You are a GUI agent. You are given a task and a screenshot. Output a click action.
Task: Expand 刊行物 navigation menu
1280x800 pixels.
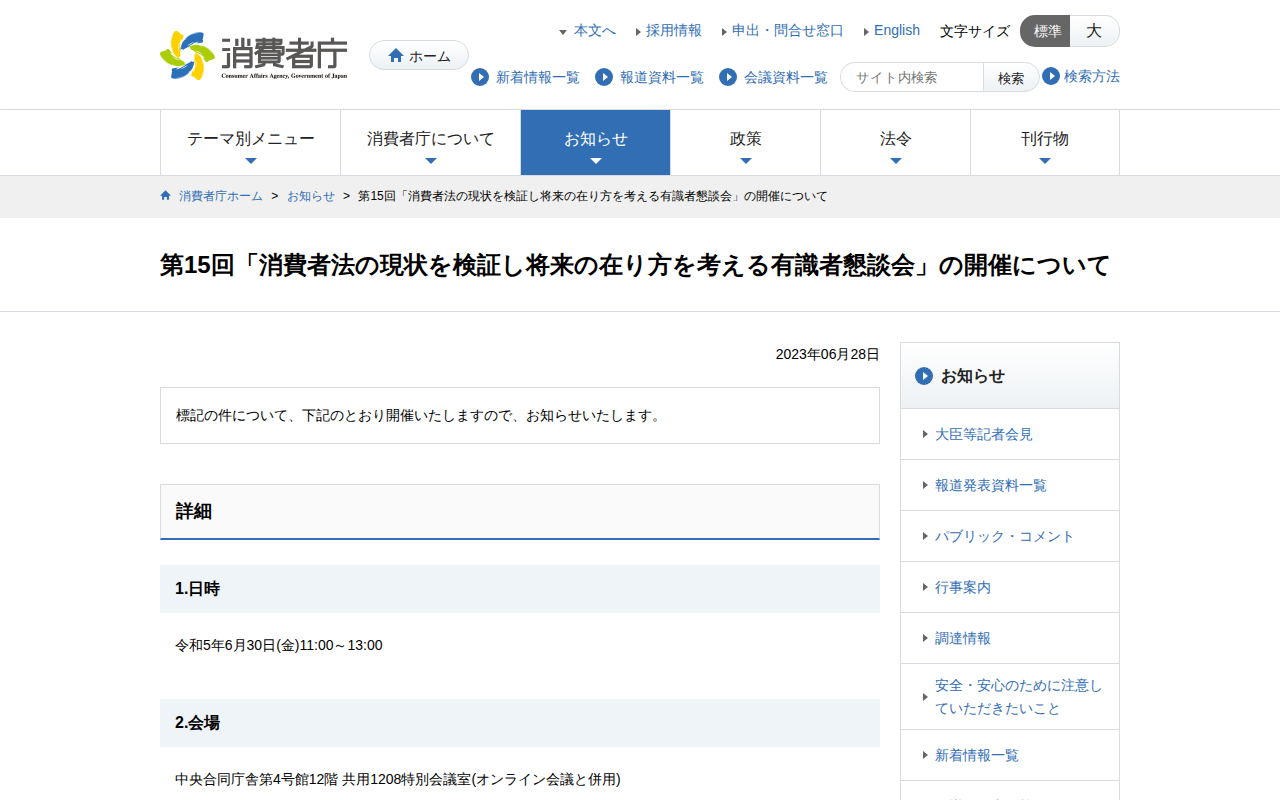click(1045, 143)
